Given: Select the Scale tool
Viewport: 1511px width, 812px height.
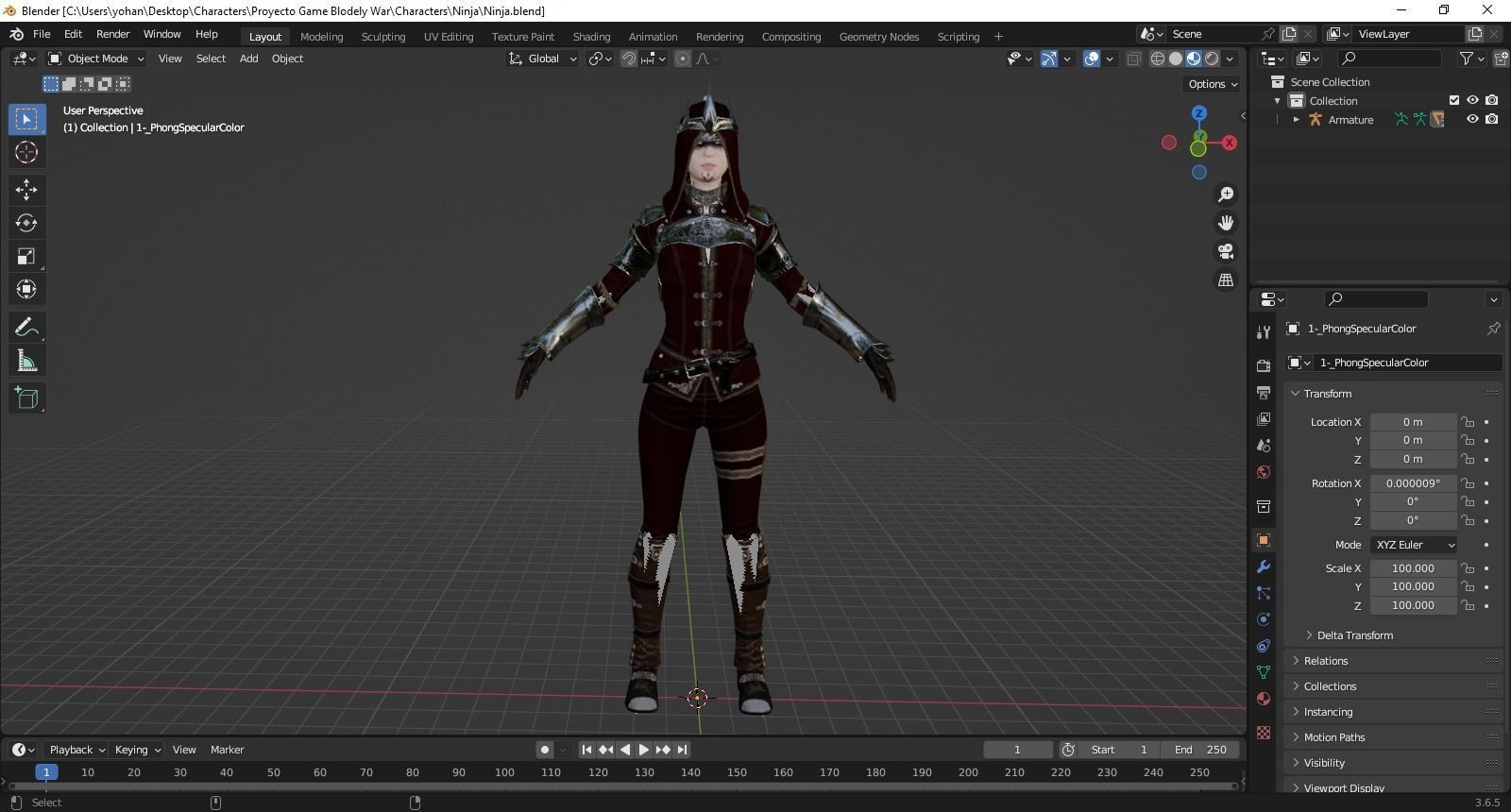Looking at the screenshot, I should 26,256.
